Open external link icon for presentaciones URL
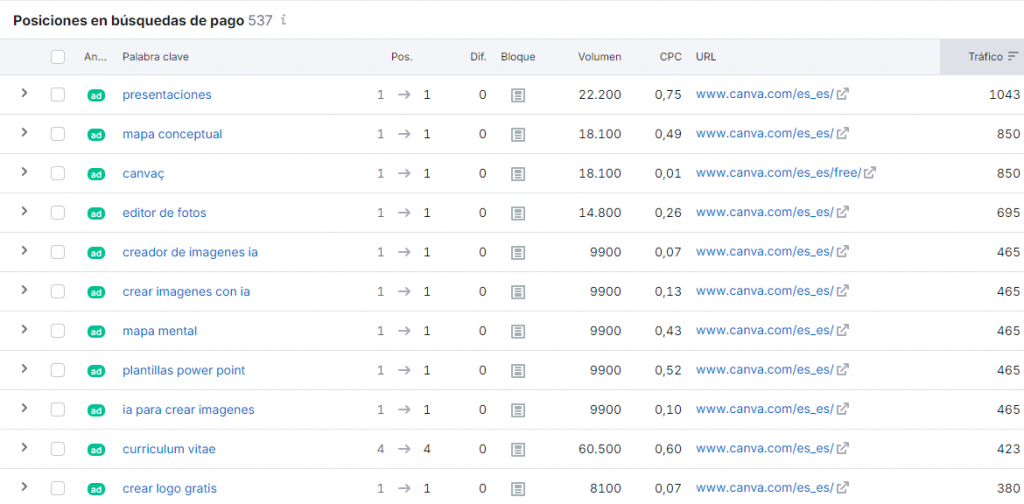The image size is (1024, 504). (843, 95)
